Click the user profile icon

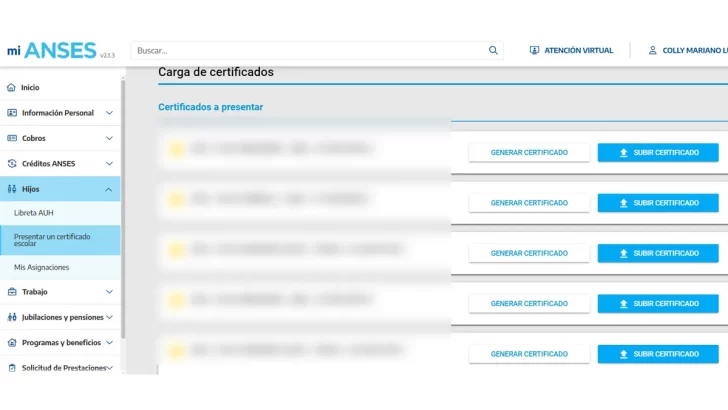(x=653, y=50)
